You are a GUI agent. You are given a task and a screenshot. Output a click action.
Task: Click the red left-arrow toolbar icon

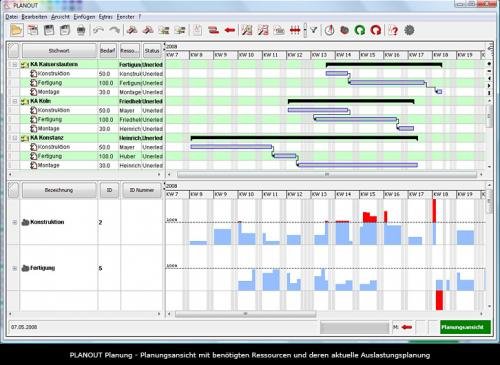click(230, 31)
